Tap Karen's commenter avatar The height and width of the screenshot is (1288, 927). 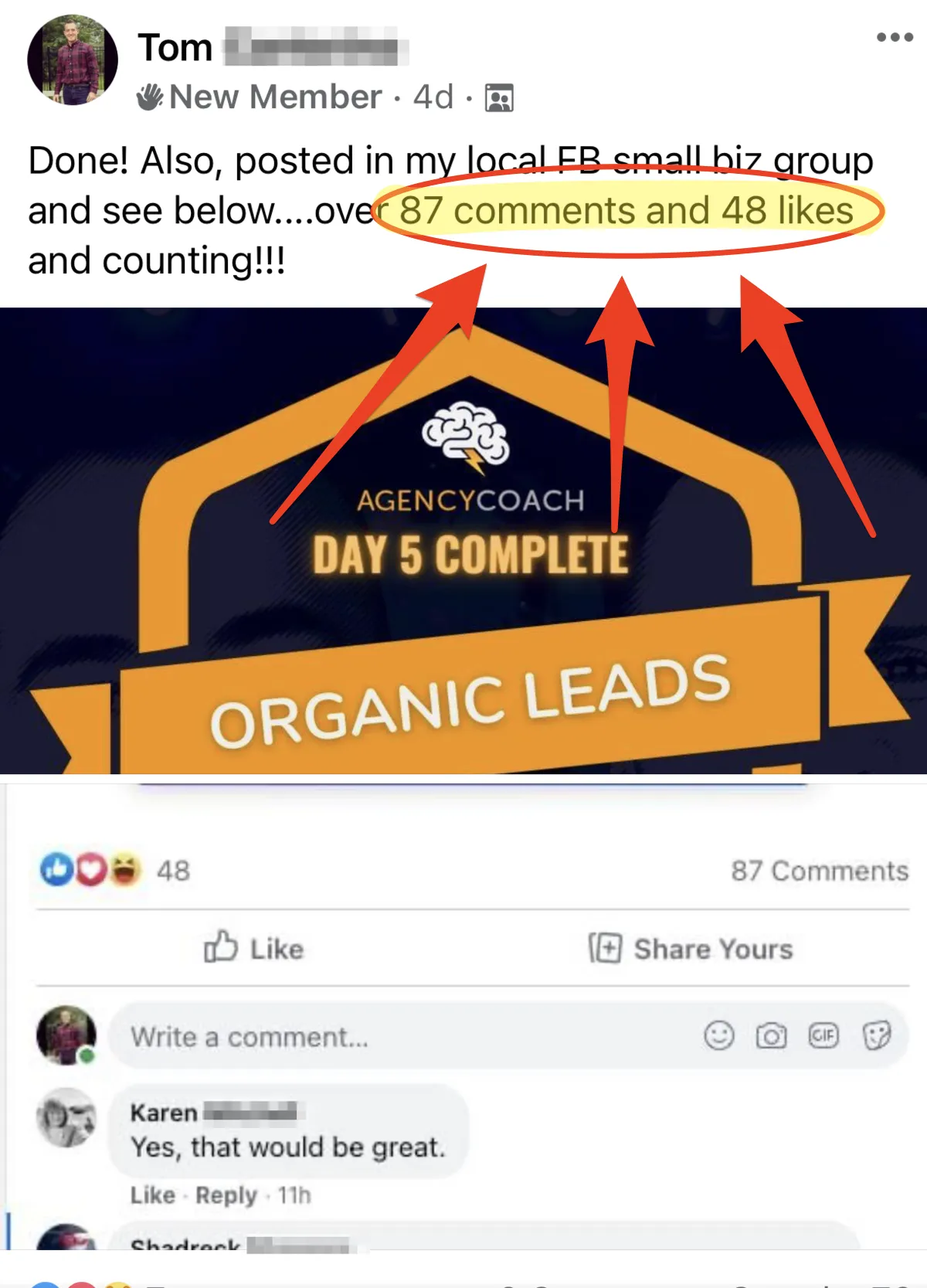(66, 1117)
